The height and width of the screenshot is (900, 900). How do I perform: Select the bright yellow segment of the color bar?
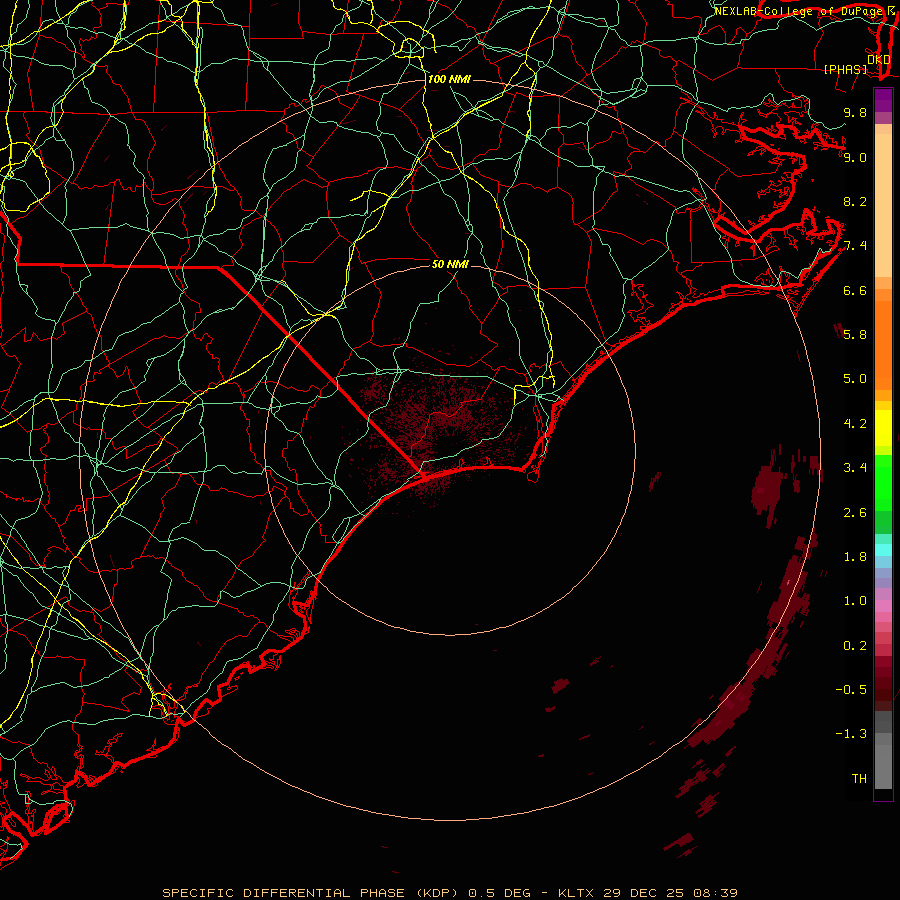[x=883, y=428]
